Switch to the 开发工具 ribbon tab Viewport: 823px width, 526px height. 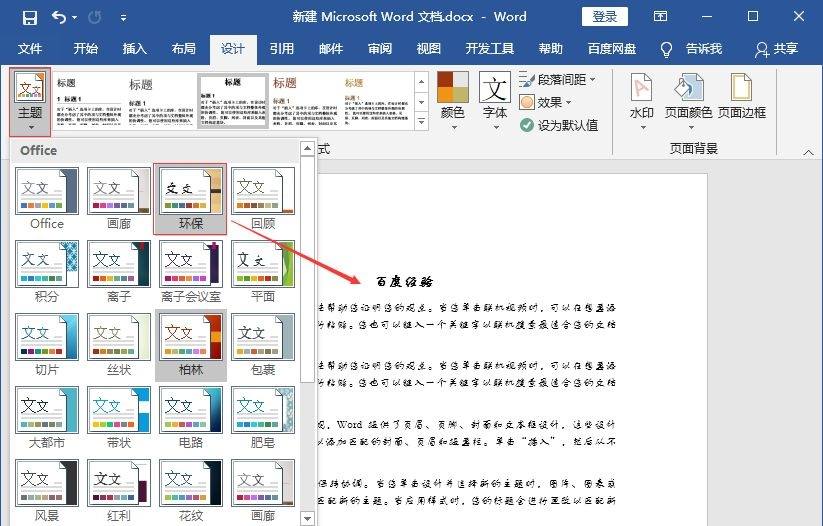point(490,49)
